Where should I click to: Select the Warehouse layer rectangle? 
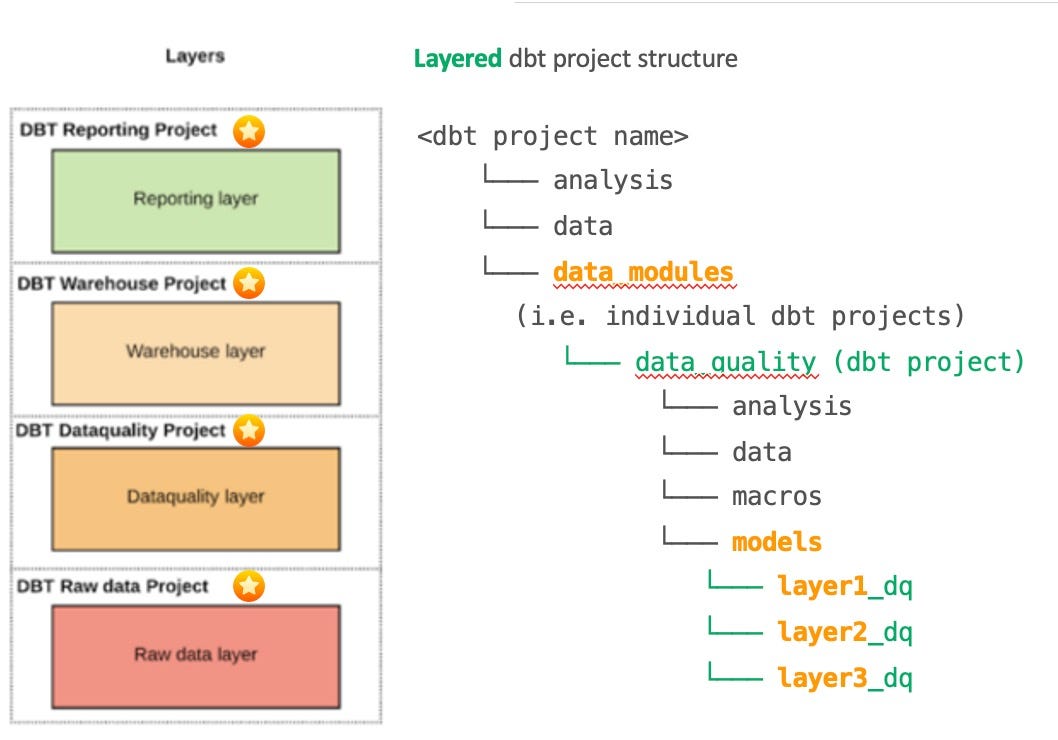(196, 350)
